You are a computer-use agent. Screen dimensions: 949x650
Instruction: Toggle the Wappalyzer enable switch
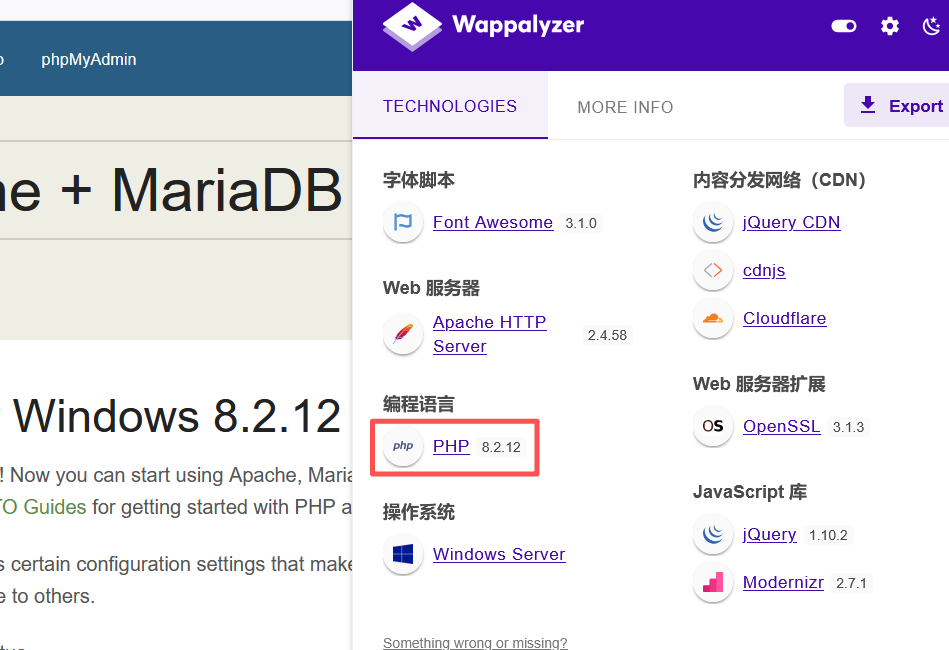point(844,26)
